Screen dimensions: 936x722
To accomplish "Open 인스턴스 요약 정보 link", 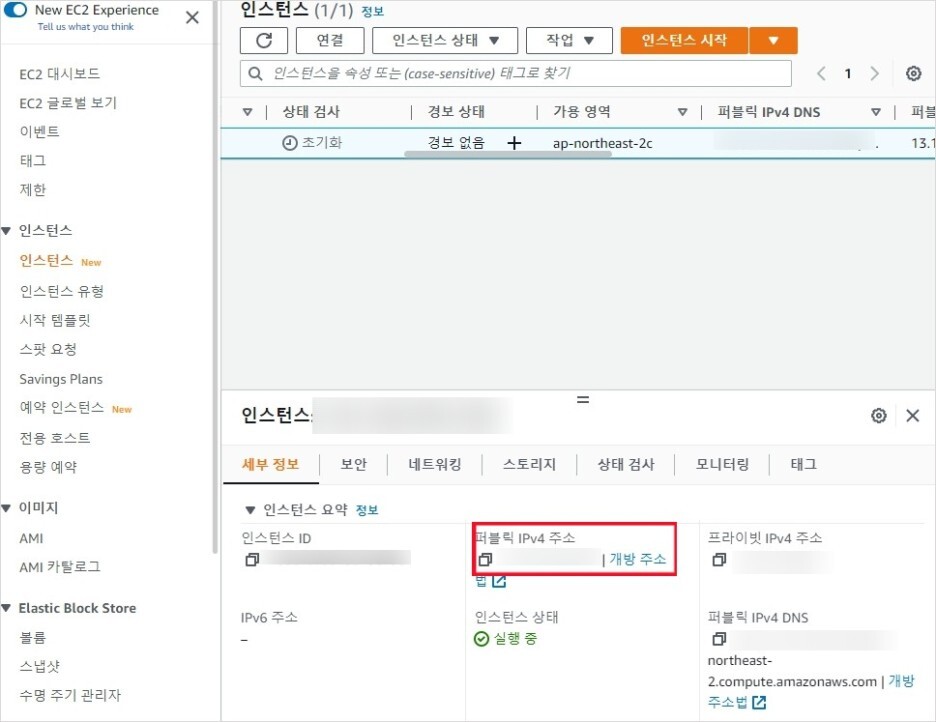I will (367, 510).
